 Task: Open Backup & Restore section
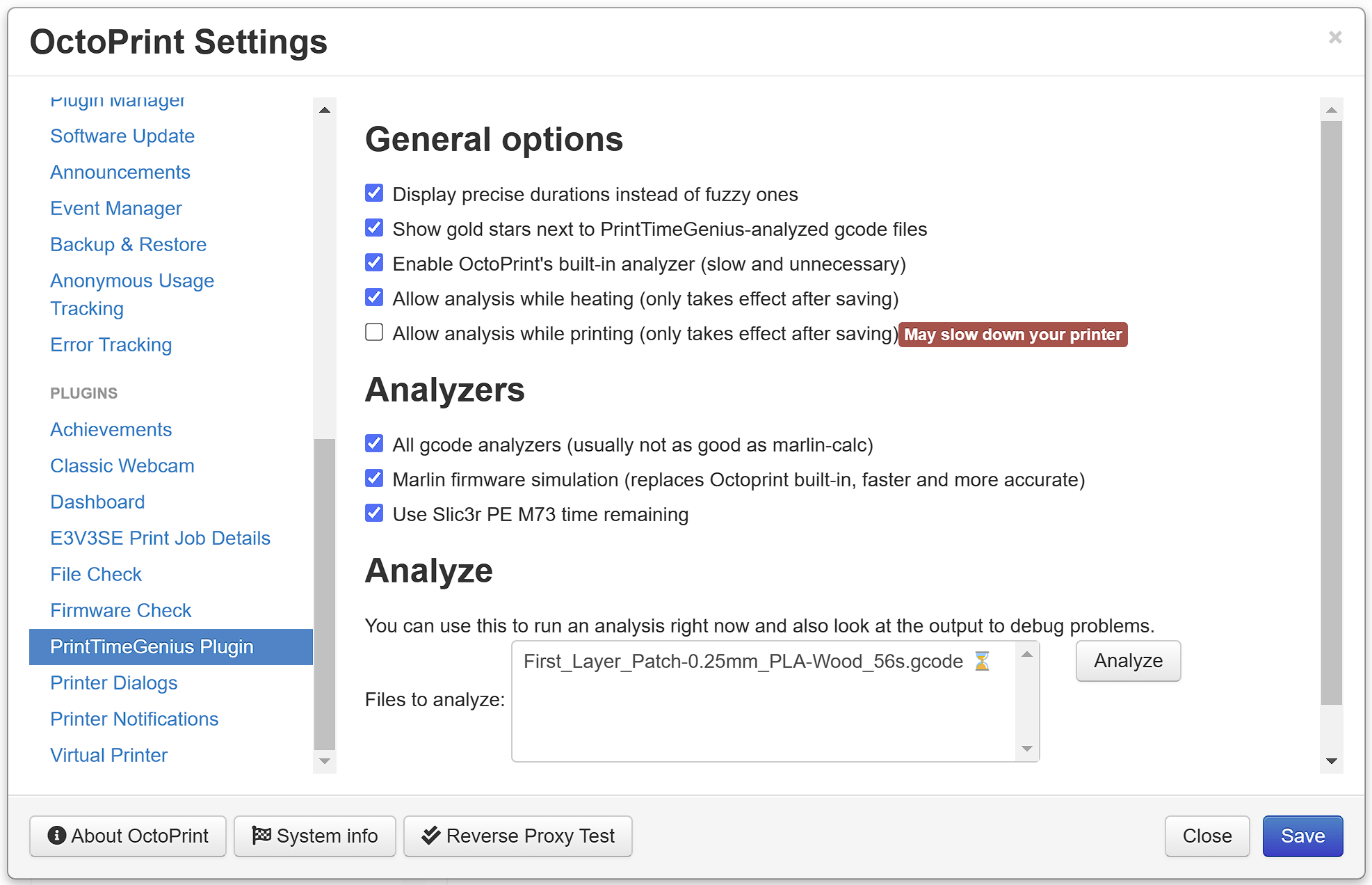[x=129, y=244]
